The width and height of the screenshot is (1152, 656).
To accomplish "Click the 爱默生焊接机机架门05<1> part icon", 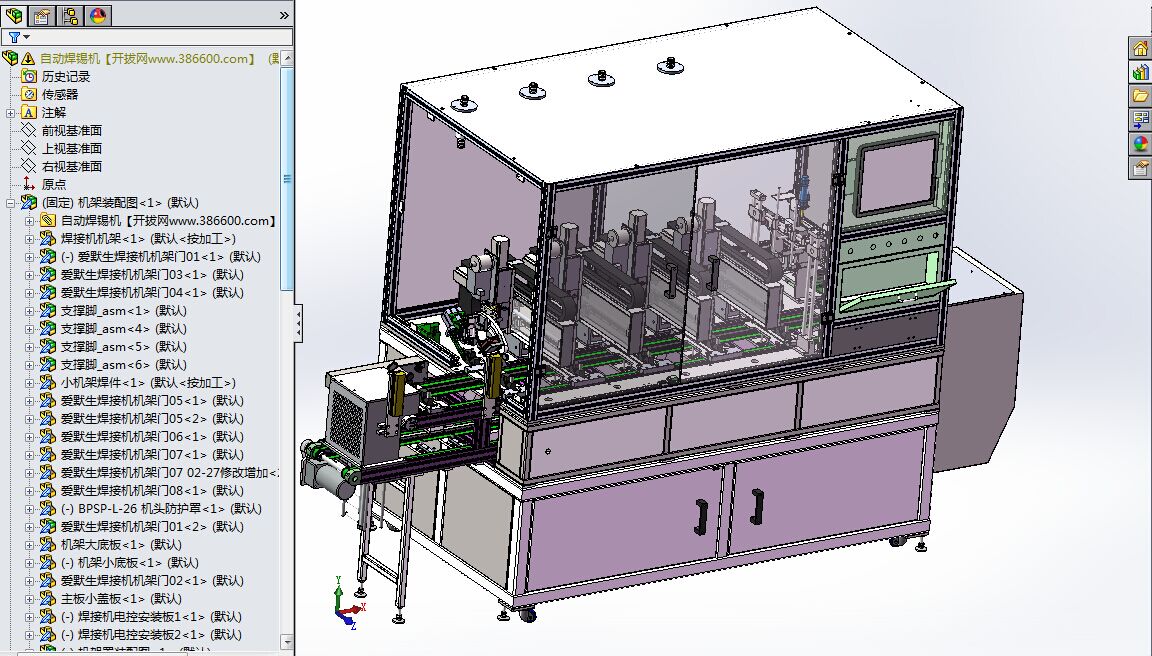I will (48, 400).
